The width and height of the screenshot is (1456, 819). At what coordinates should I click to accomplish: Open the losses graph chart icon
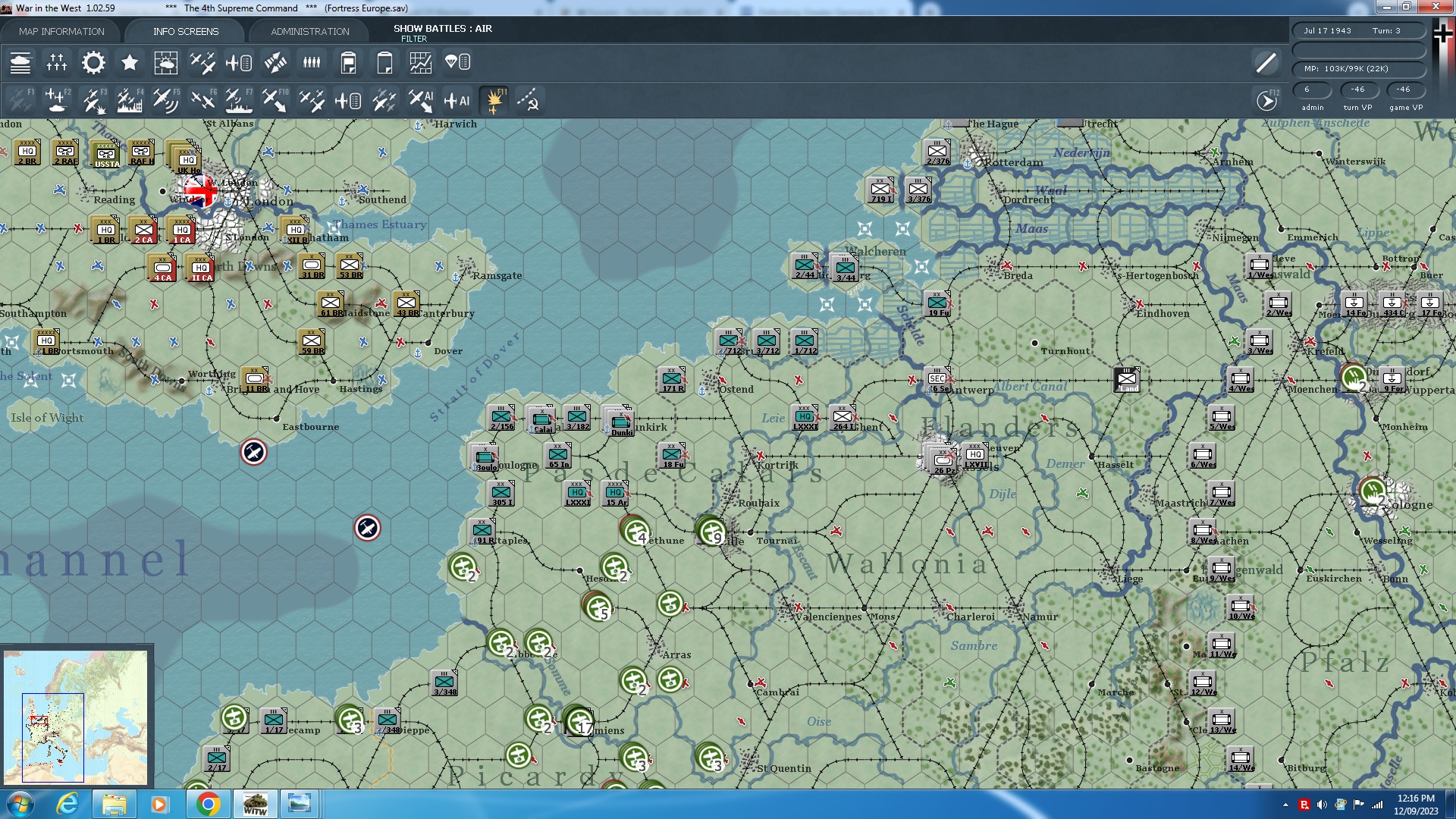pyautogui.click(x=420, y=63)
